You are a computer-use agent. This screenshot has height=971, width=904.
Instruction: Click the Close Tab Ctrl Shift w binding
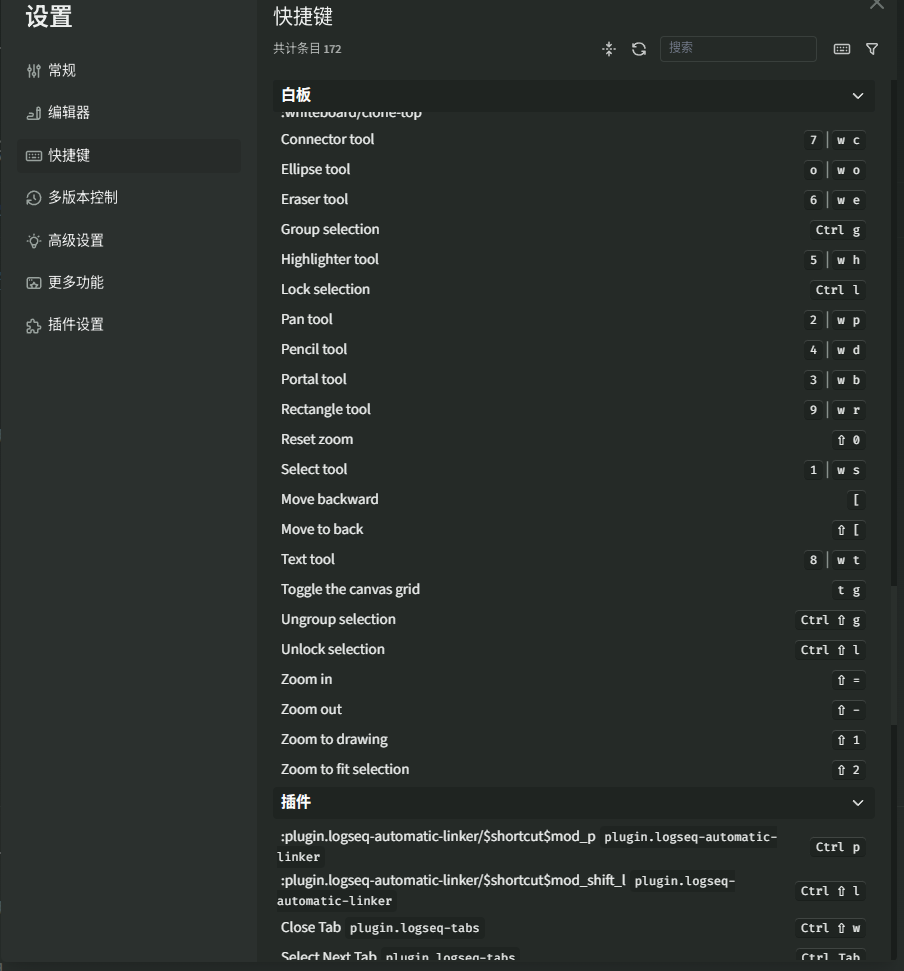pos(830,928)
